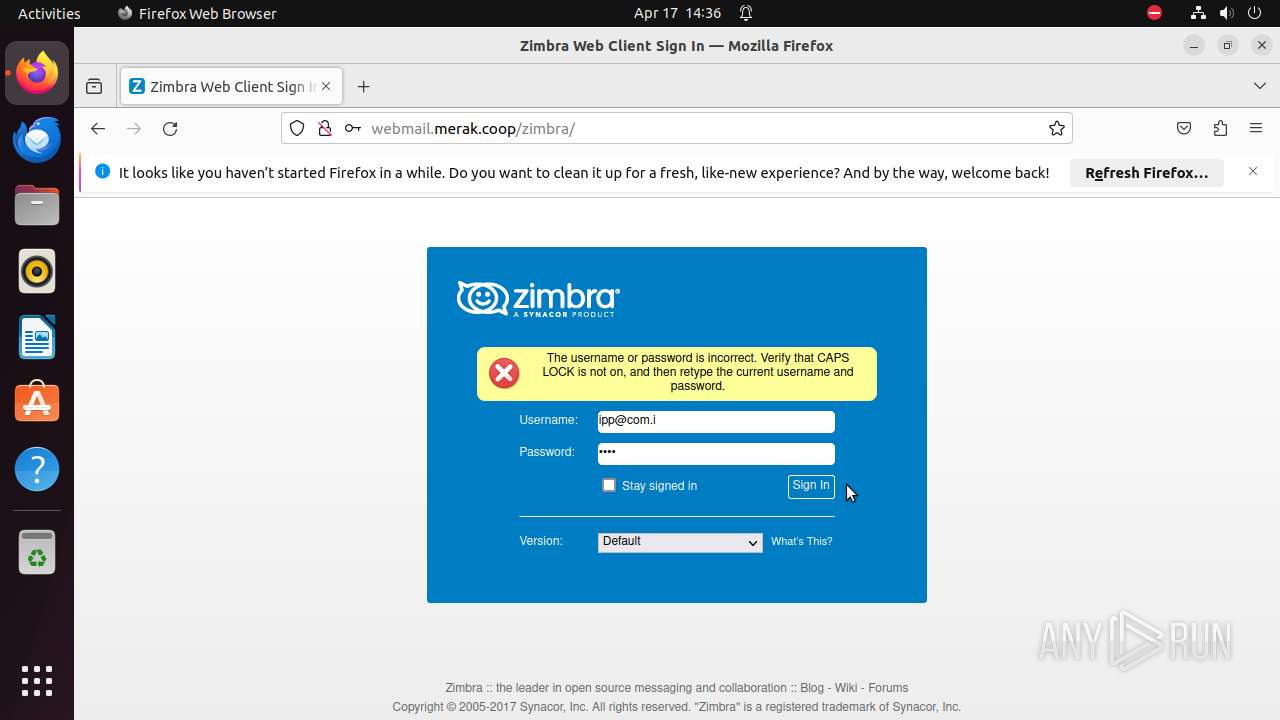
Task: Close the Zimbra Web Client tab
Action: pos(326,87)
